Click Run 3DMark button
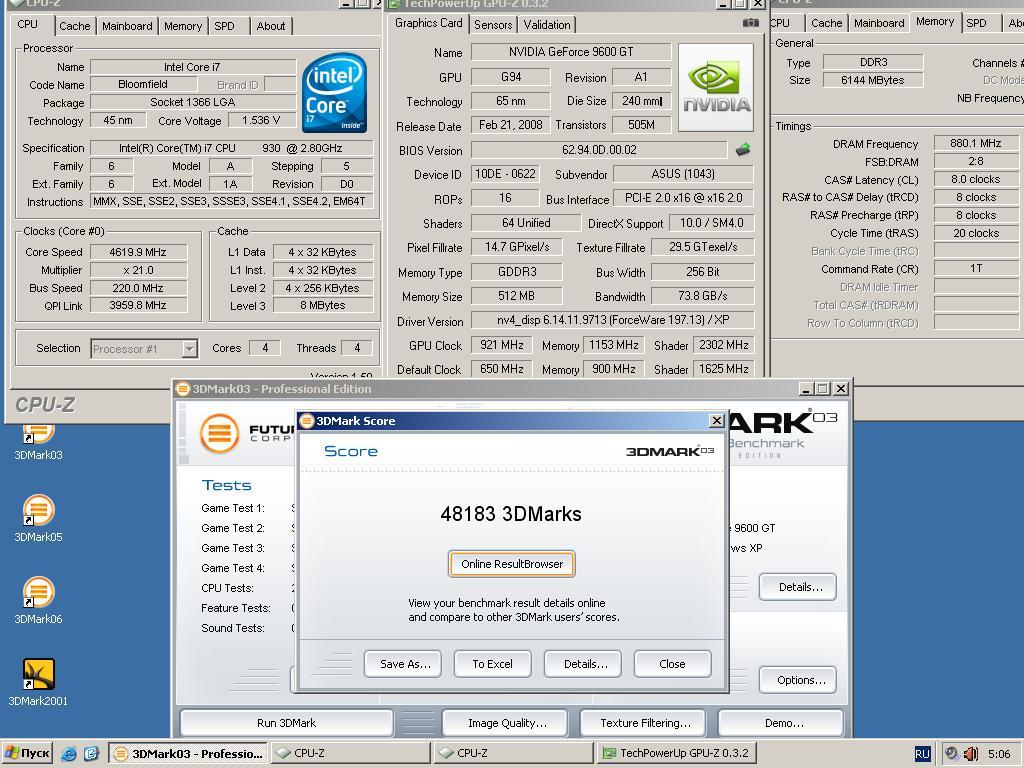 (286, 723)
